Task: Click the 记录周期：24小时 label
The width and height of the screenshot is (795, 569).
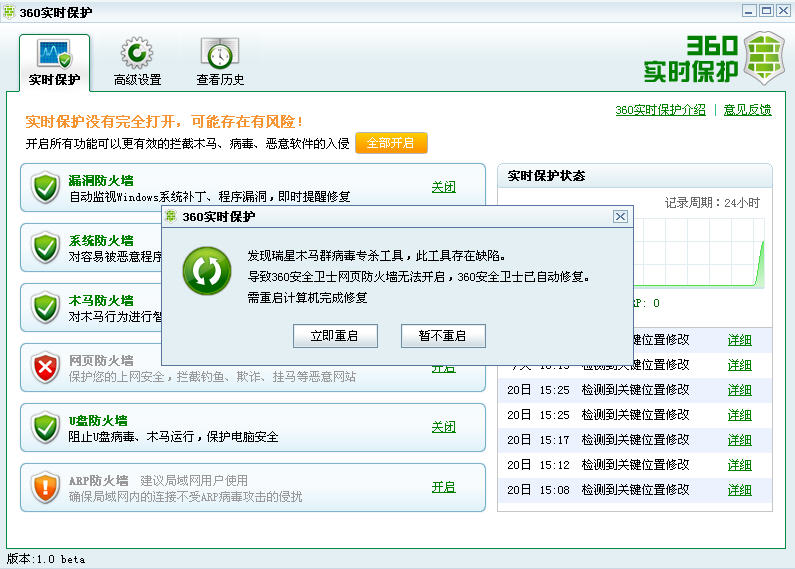Action: click(x=712, y=203)
